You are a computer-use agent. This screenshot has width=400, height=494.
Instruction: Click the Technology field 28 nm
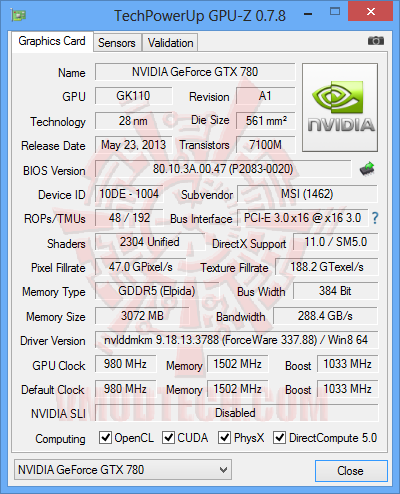click(134, 121)
